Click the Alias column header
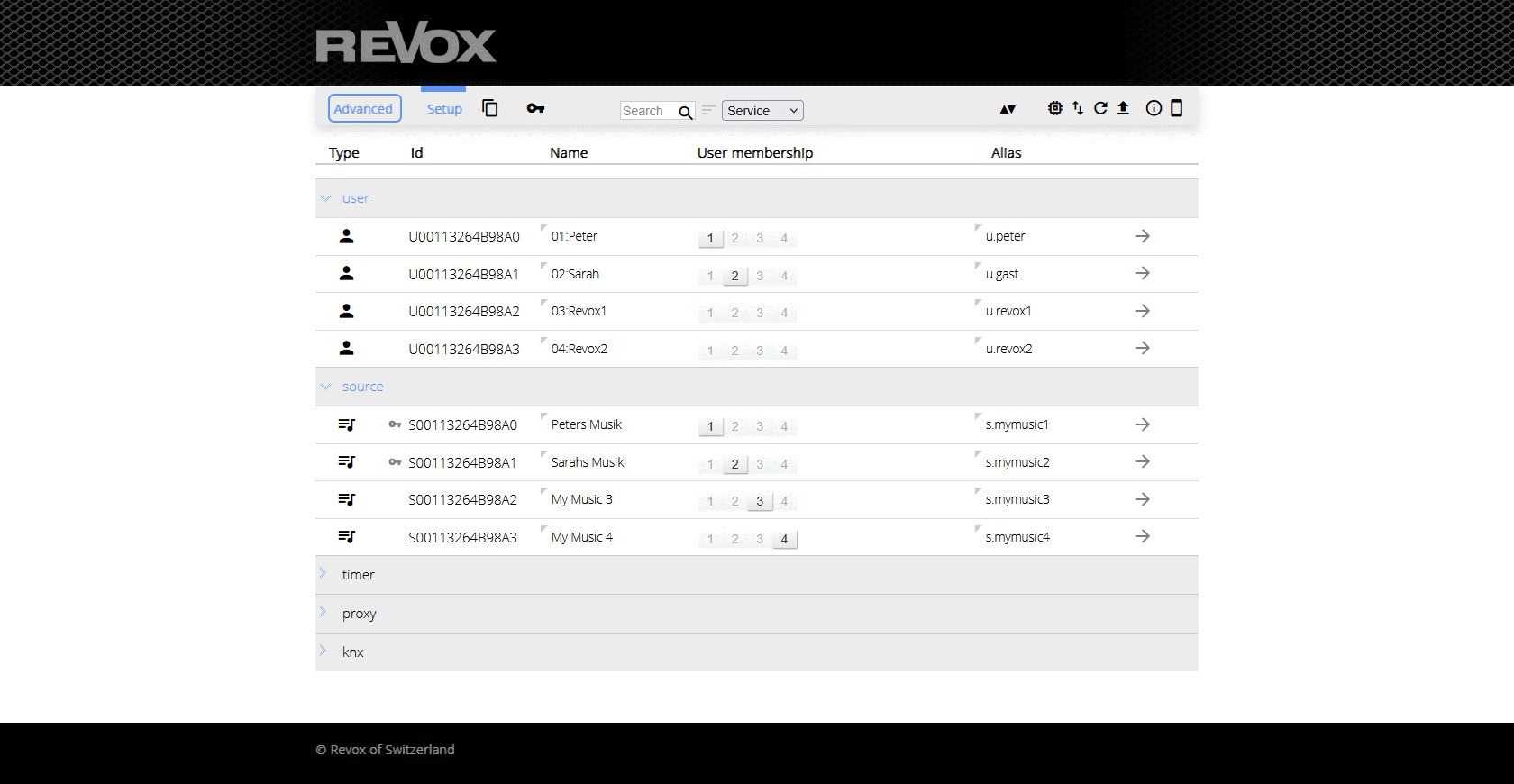 [x=1007, y=153]
